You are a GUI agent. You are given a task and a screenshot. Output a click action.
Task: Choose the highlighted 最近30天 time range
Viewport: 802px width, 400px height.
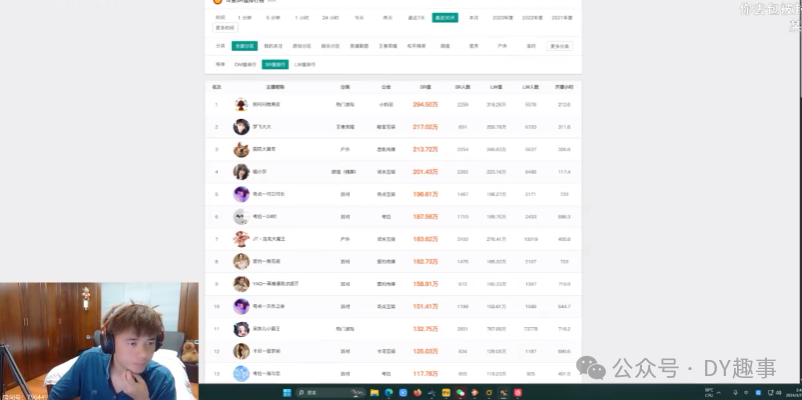pyautogui.click(x=445, y=18)
